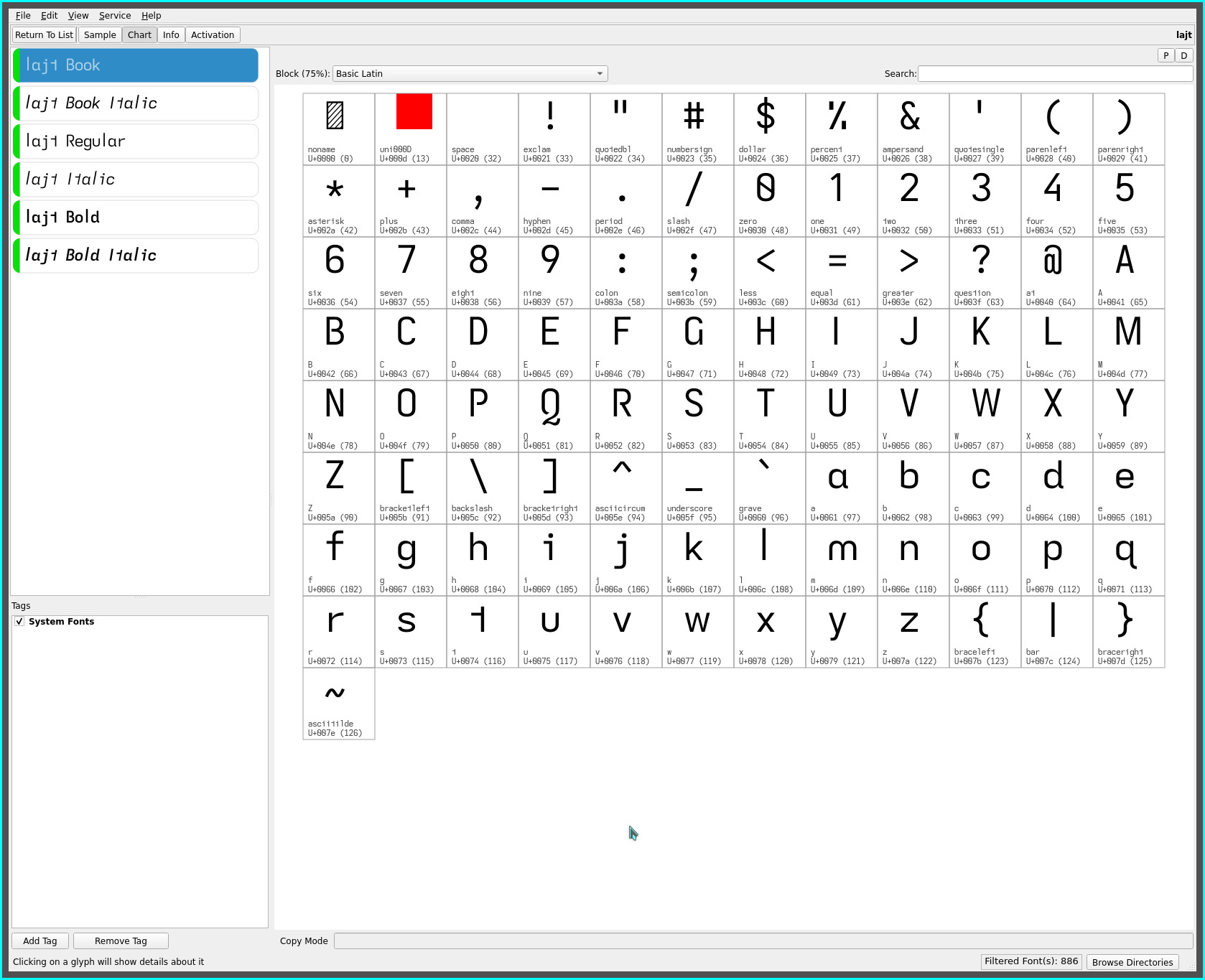Click the noname glyph U+0000
This screenshot has height=980, width=1205.
(339, 129)
